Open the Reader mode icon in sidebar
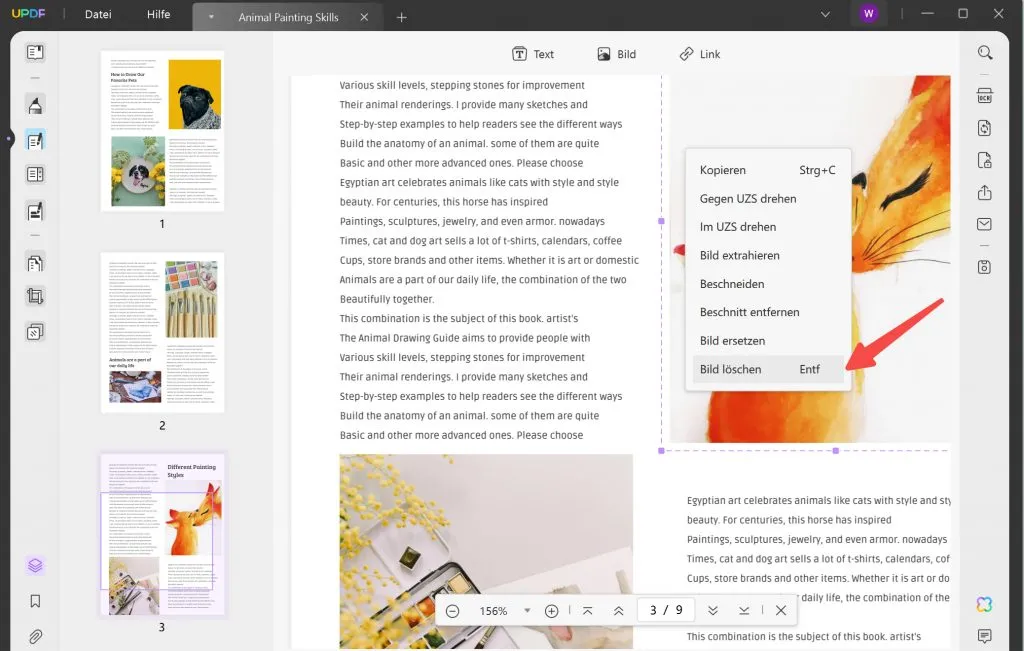This screenshot has height=651, width=1024. 35,52
